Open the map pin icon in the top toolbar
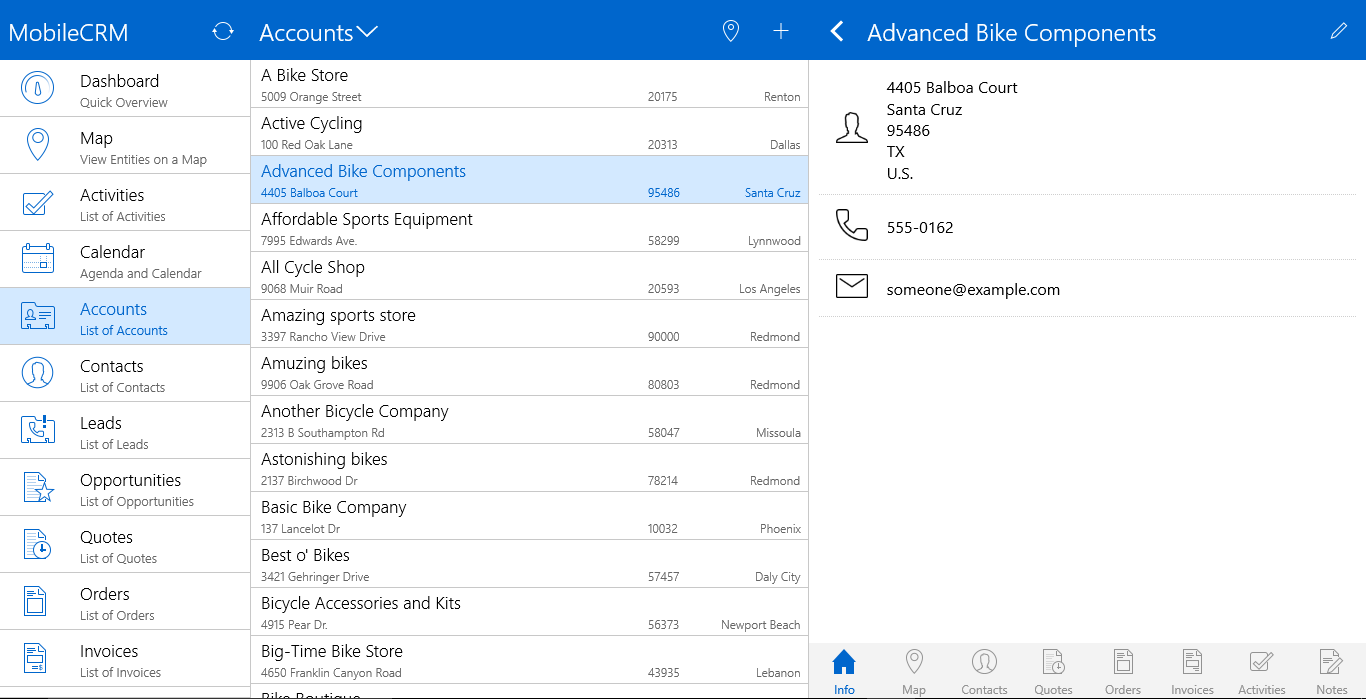Viewport: 1366px width, 699px height. tap(730, 31)
